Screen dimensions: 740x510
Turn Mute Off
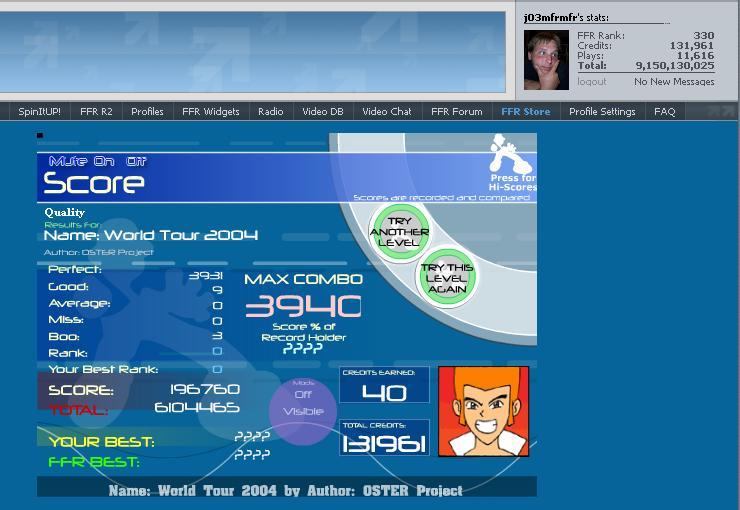pos(136,161)
